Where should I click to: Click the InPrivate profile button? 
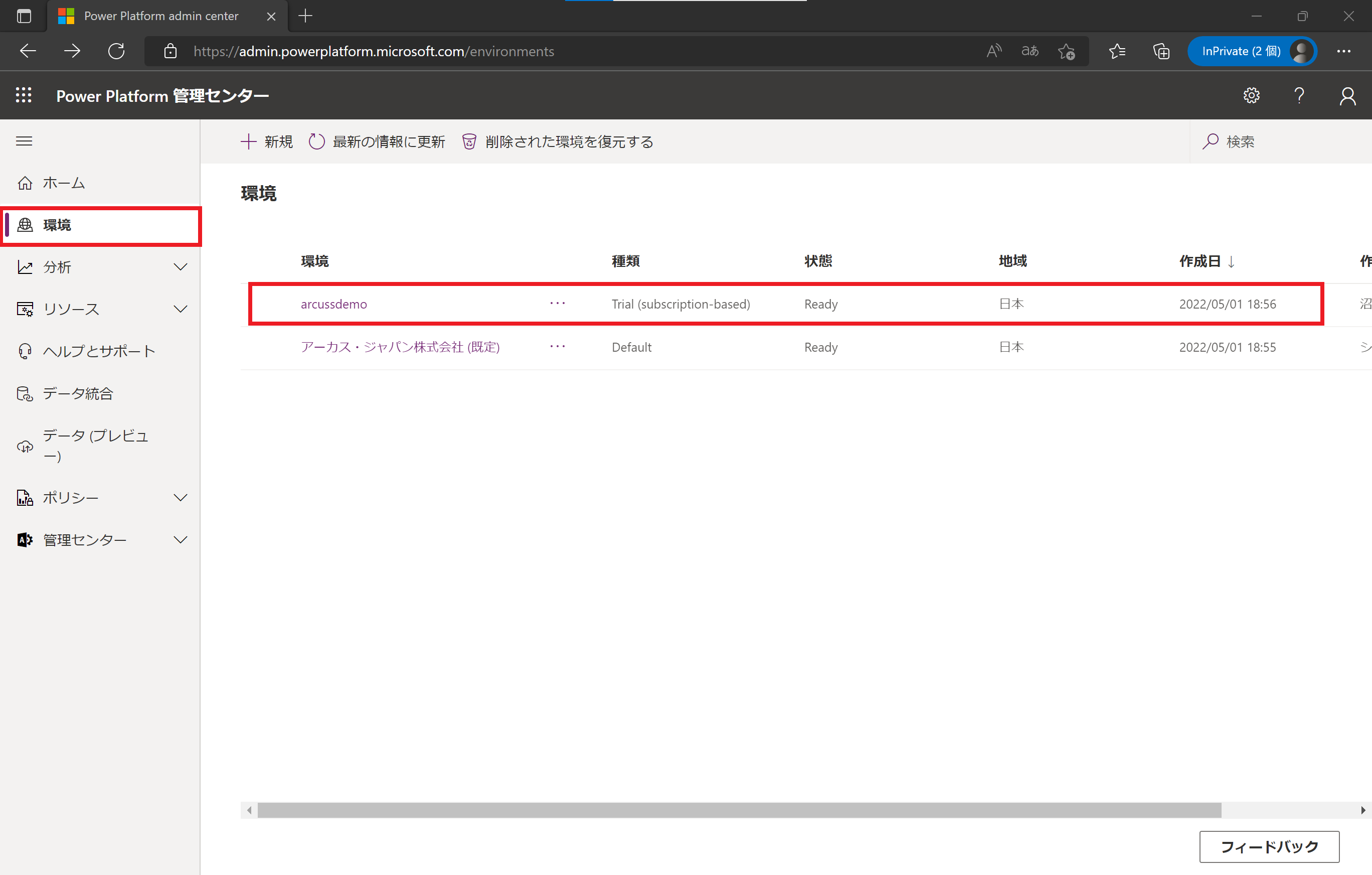(x=1252, y=51)
